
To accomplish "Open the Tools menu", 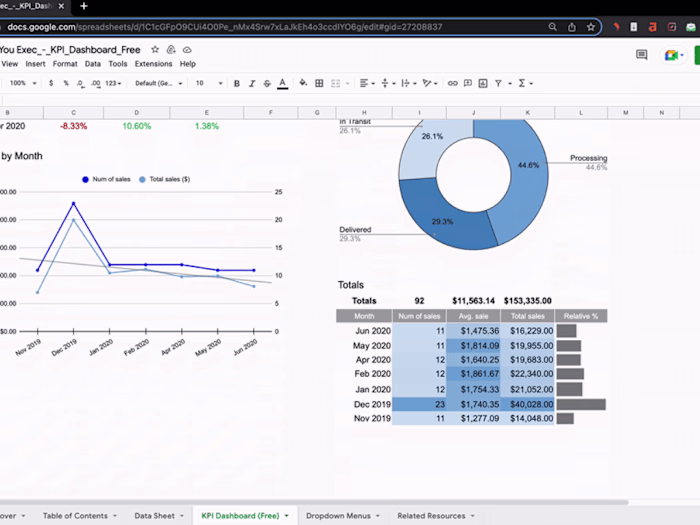I will point(118,64).
